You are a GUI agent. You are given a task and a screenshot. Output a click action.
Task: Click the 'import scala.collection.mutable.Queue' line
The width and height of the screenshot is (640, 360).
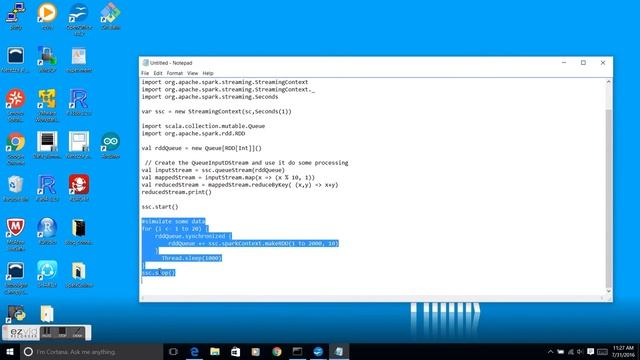coord(203,126)
